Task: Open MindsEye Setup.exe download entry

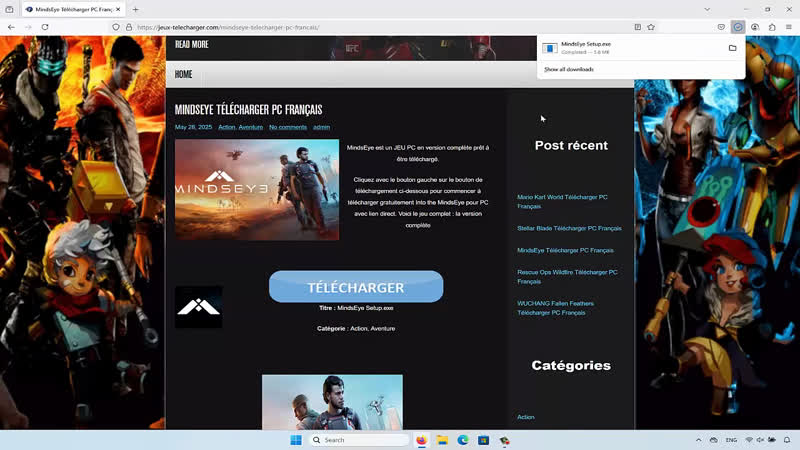Action: tap(633, 48)
